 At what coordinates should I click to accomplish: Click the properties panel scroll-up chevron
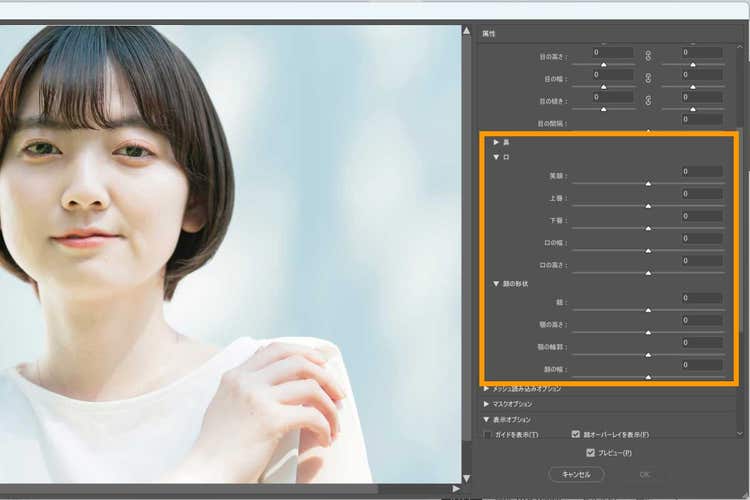740,47
